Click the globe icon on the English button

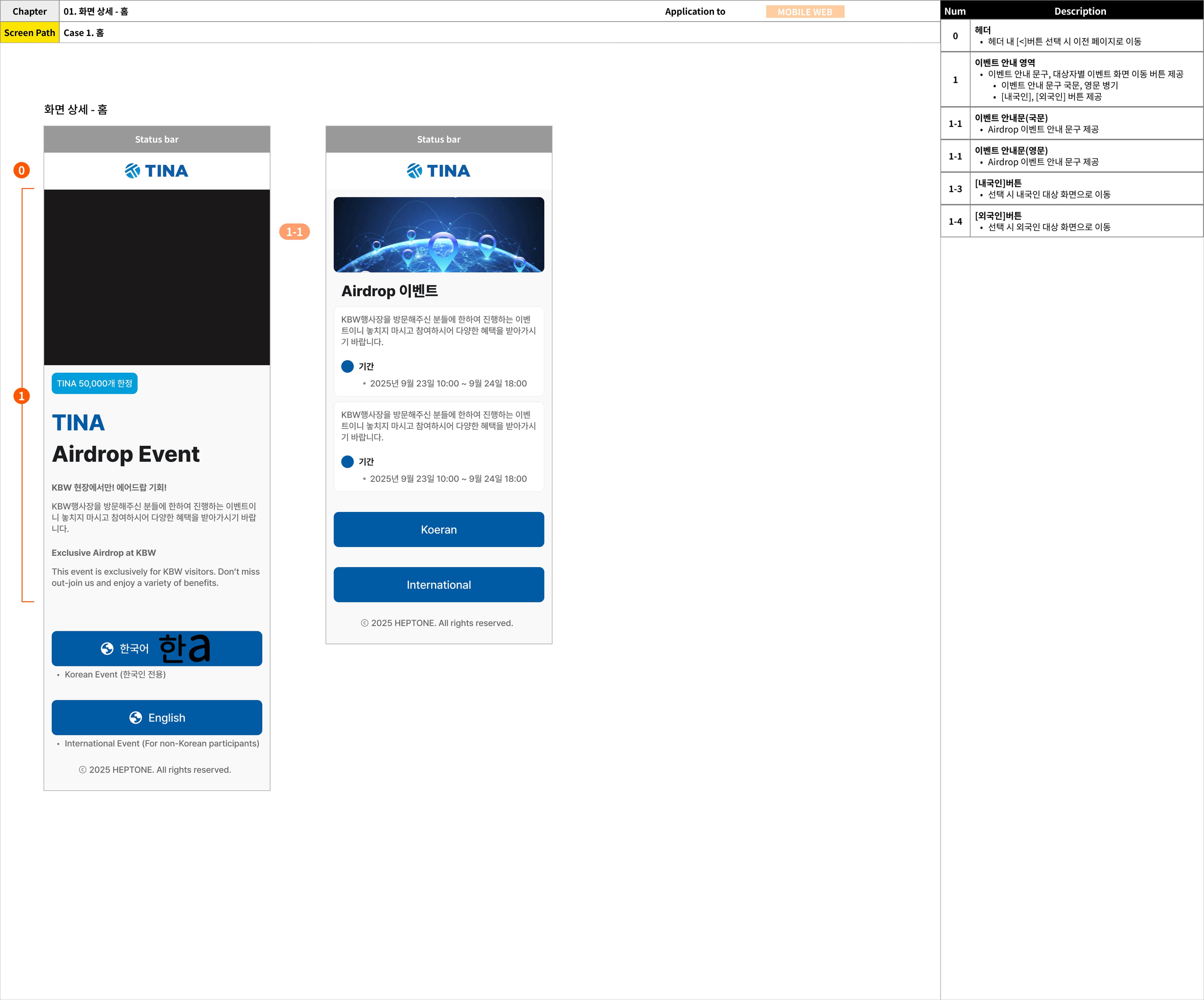(136, 718)
